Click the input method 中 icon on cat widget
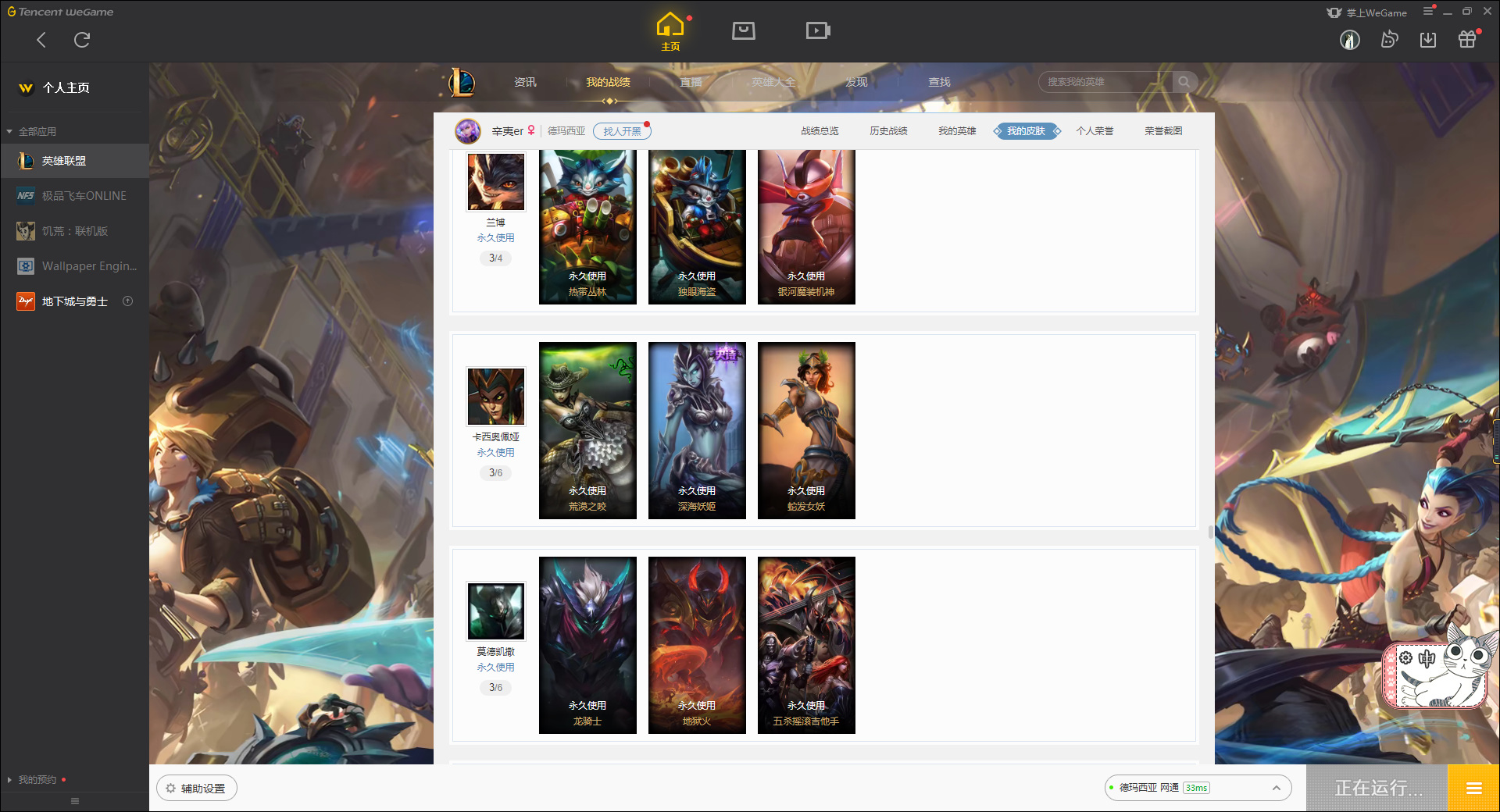Screen dimensions: 1500x812 (x=1427, y=659)
